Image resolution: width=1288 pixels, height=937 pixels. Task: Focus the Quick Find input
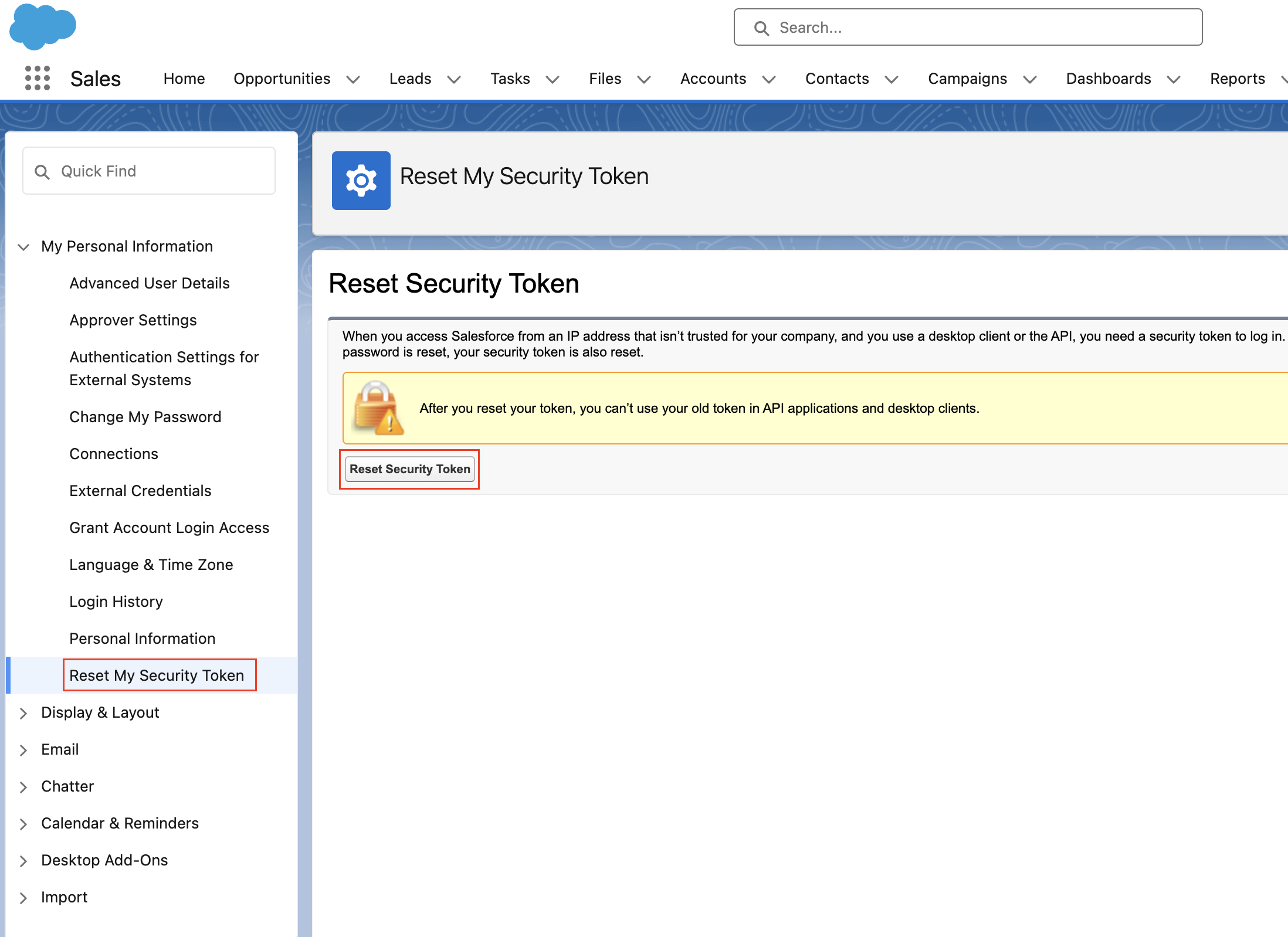149,171
